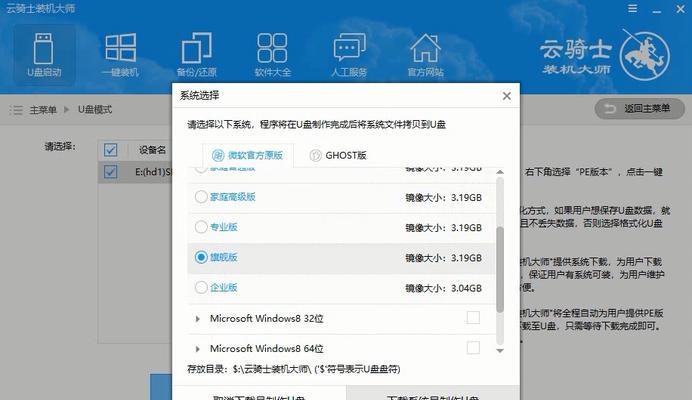Click the 企业版 link text
This screenshot has height=400, width=692.
tap(224, 287)
